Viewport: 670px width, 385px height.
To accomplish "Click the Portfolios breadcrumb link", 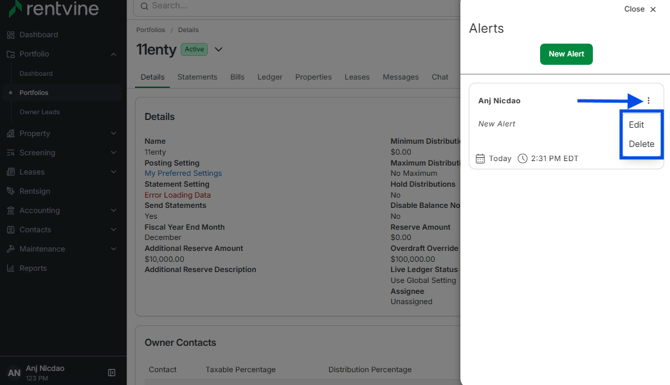I will (150, 30).
